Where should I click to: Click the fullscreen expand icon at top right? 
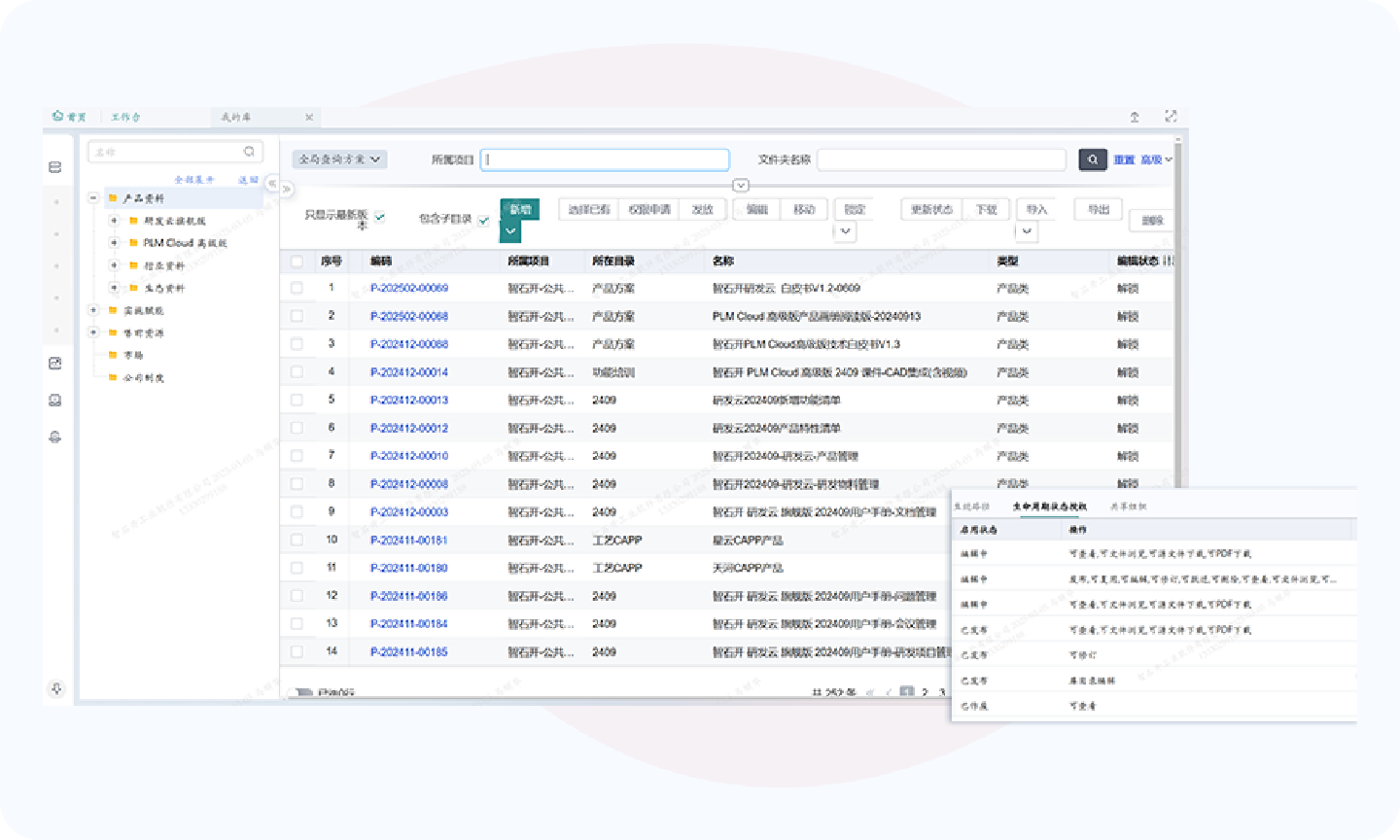[x=1171, y=117]
